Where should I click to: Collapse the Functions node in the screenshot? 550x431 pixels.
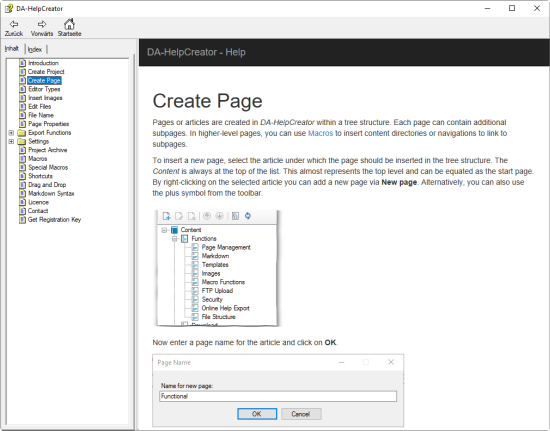[174, 239]
